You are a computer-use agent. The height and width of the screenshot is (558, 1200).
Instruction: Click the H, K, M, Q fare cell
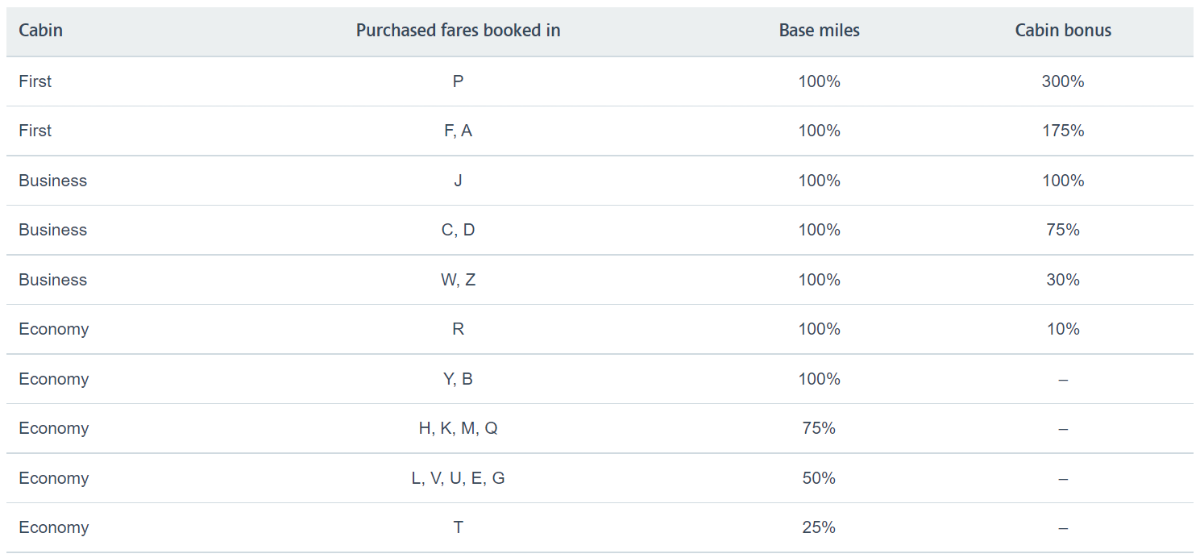tap(458, 428)
